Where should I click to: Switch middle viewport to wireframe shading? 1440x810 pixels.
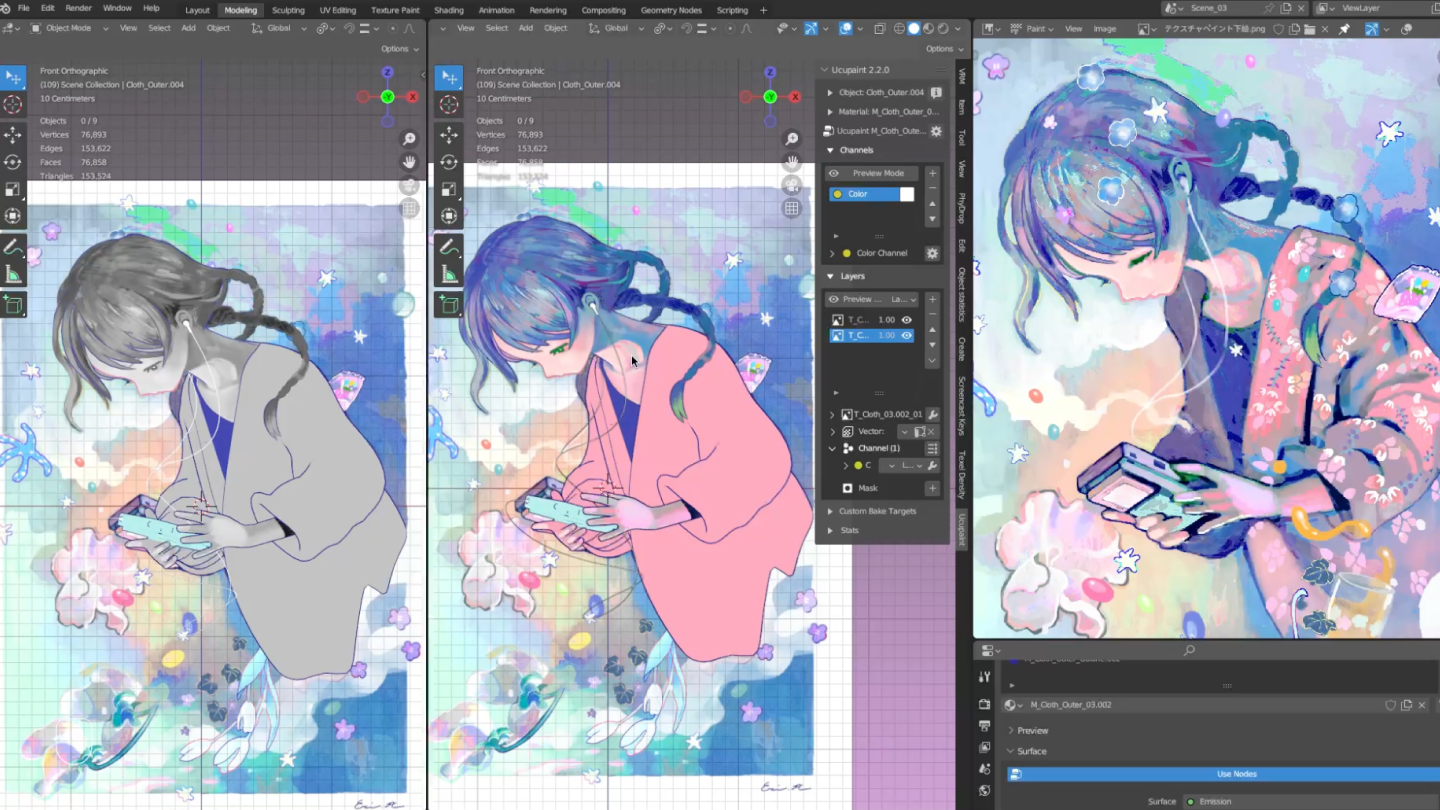point(898,29)
